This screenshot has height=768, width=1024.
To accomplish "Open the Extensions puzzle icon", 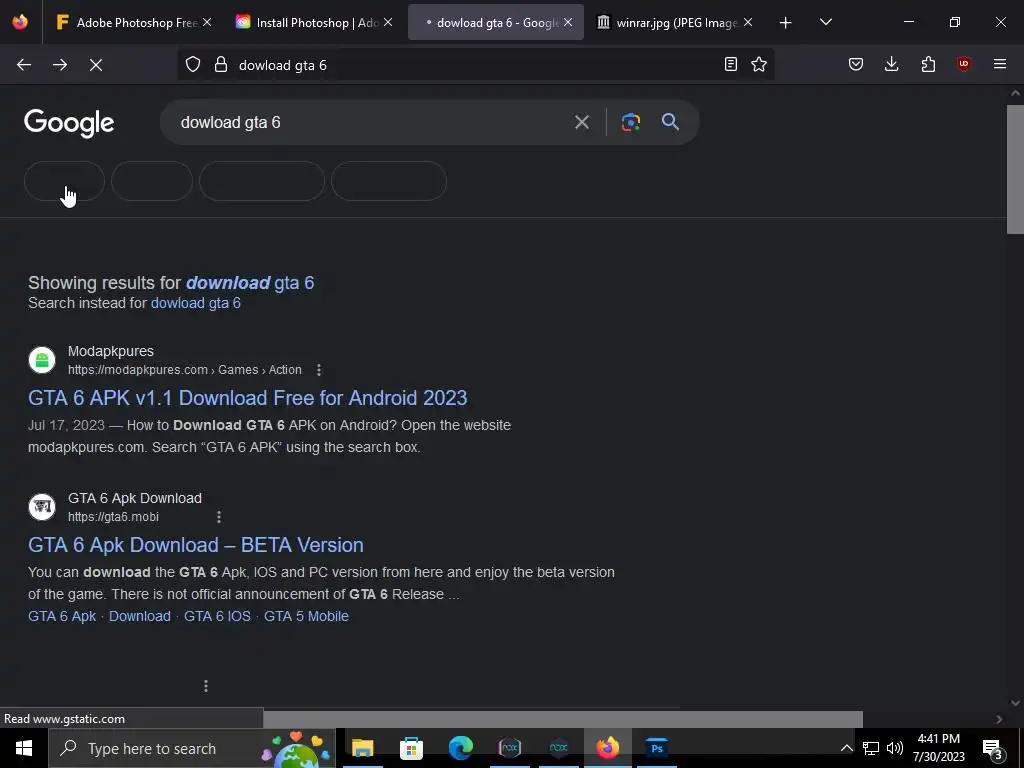I will pyautogui.click(x=928, y=65).
